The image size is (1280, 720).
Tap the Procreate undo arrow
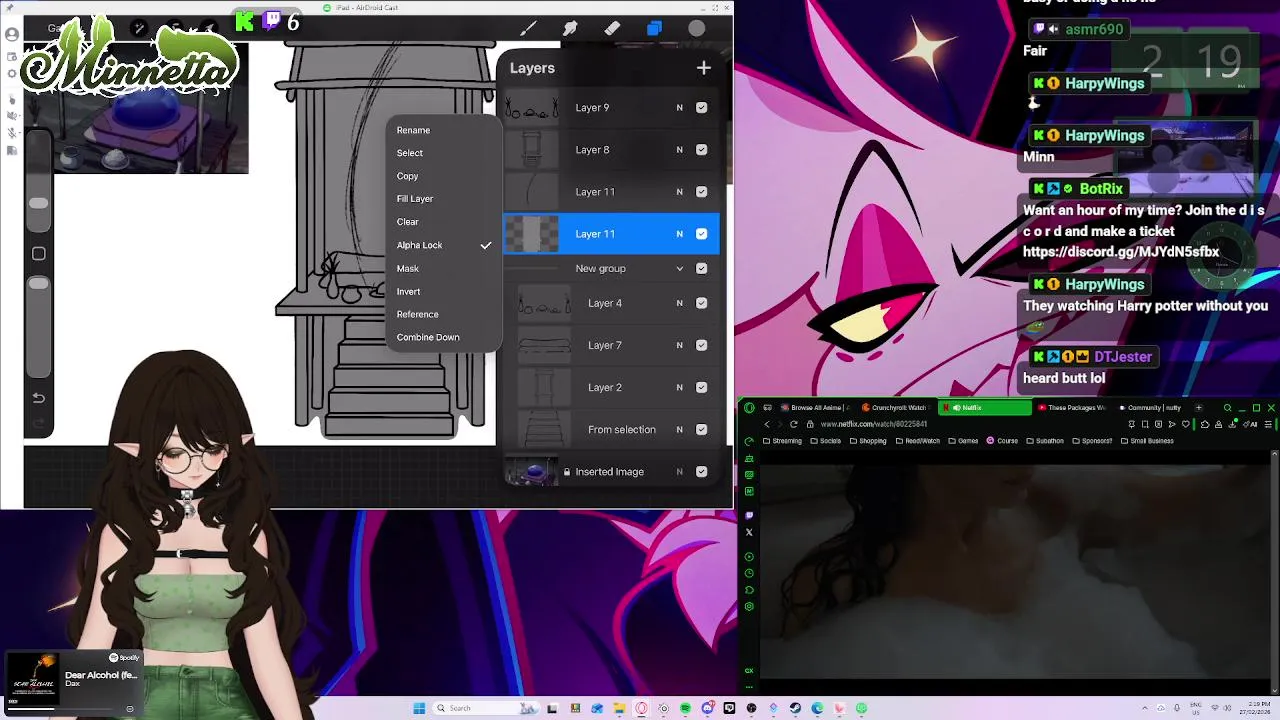tap(38, 398)
